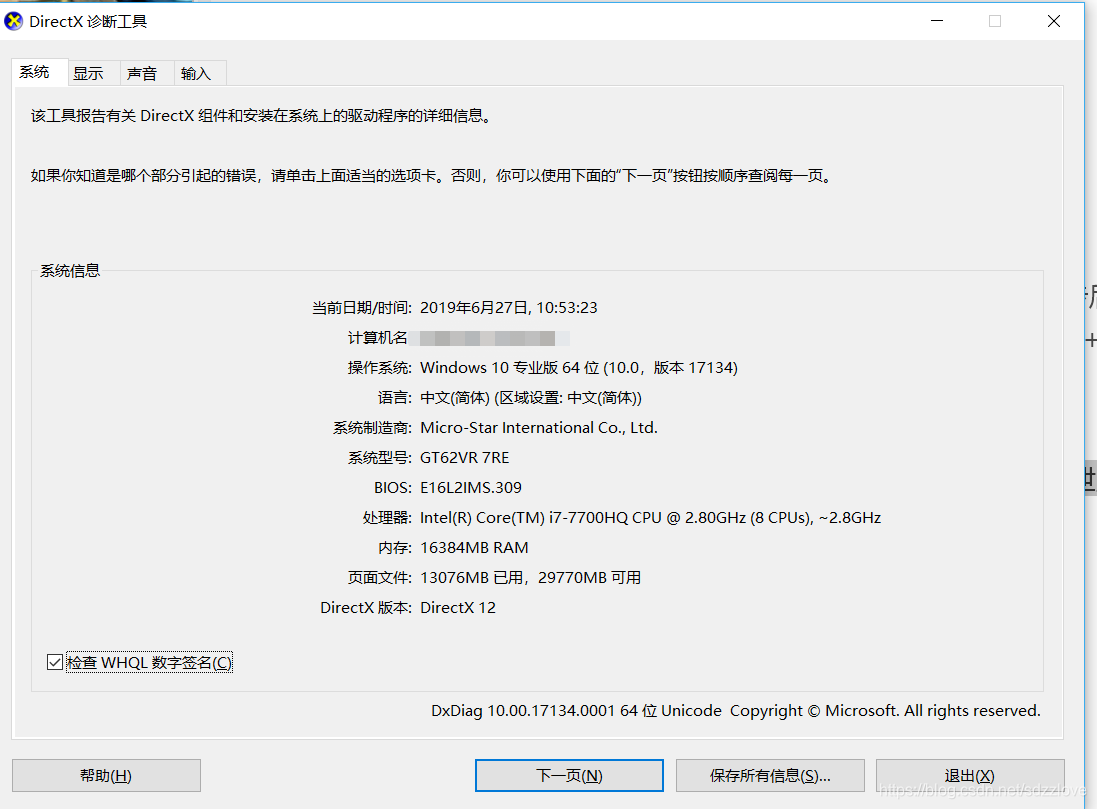
Task: Click the blurred computer name field
Action: [489, 339]
